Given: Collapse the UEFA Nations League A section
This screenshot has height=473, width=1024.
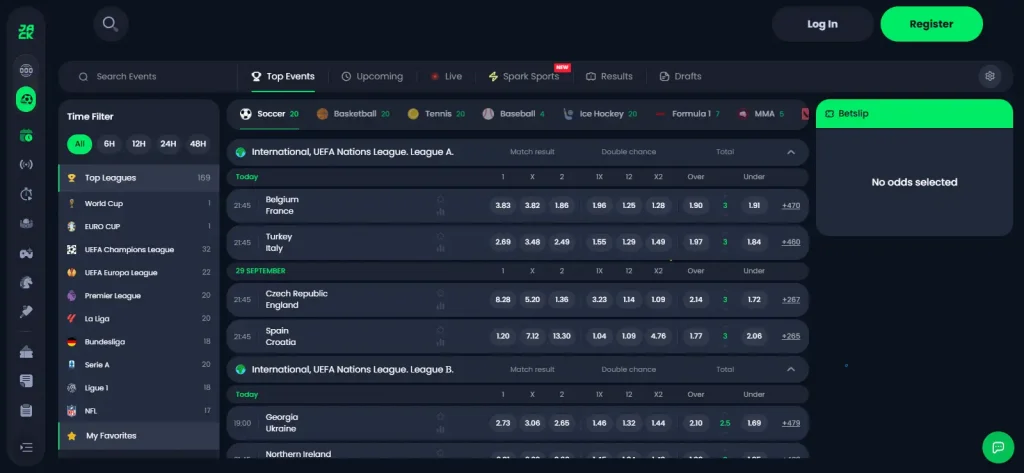Looking at the screenshot, I should tap(791, 152).
